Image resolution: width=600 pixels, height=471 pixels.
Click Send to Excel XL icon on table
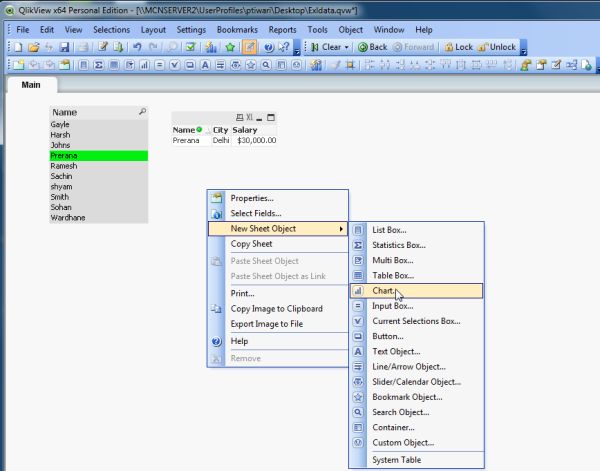pyautogui.click(x=249, y=117)
